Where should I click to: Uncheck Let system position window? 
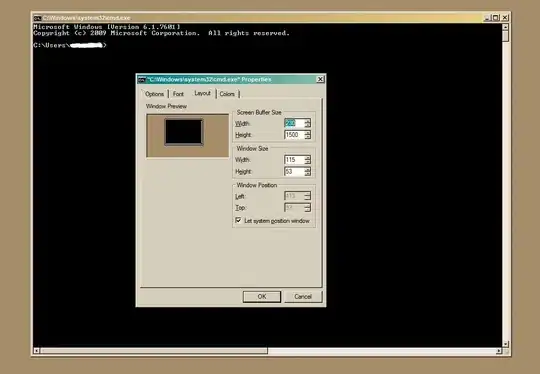238,220
